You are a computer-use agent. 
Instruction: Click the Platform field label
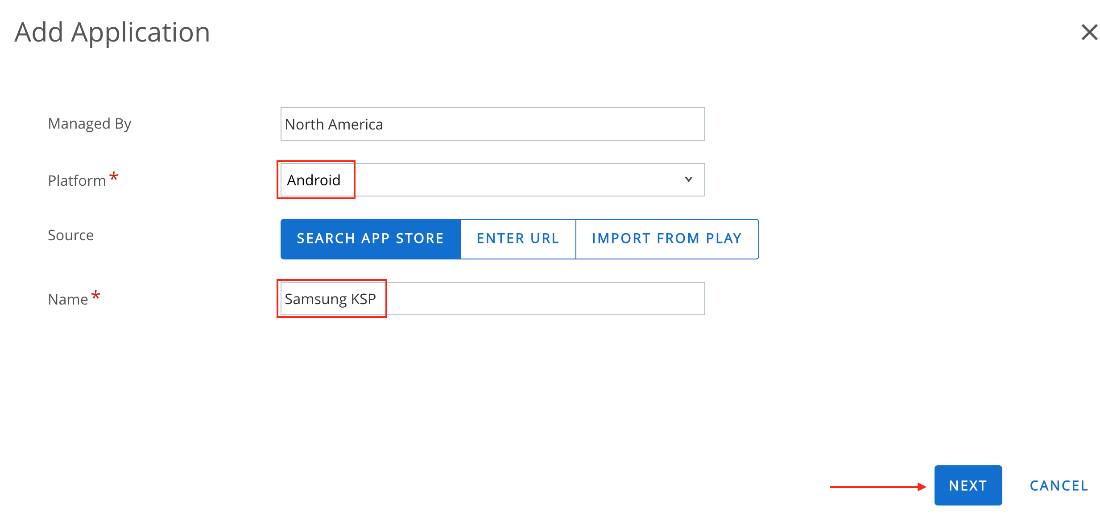pyautogui.click(x=77, y=181)
